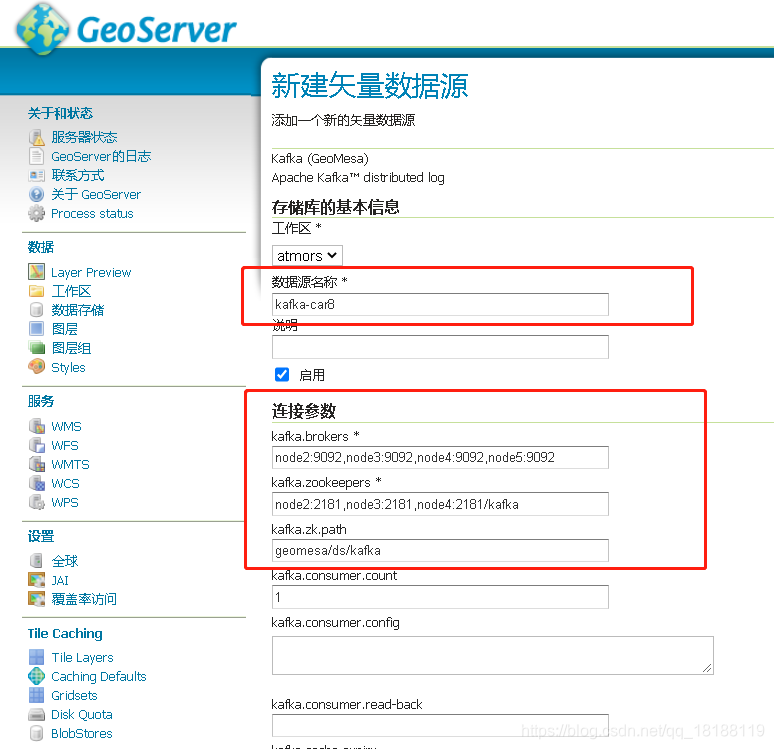This screenshot has height=749, width=774.
Task: Open Process status link
Action: click(92, 214)
